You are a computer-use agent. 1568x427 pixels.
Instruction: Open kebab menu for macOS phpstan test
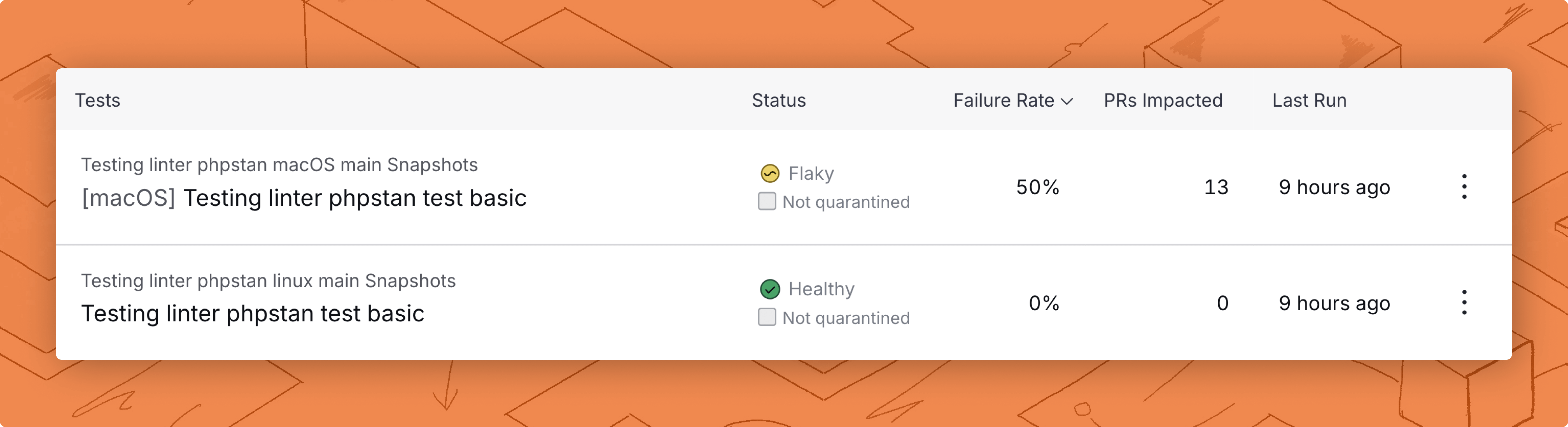1464,186
